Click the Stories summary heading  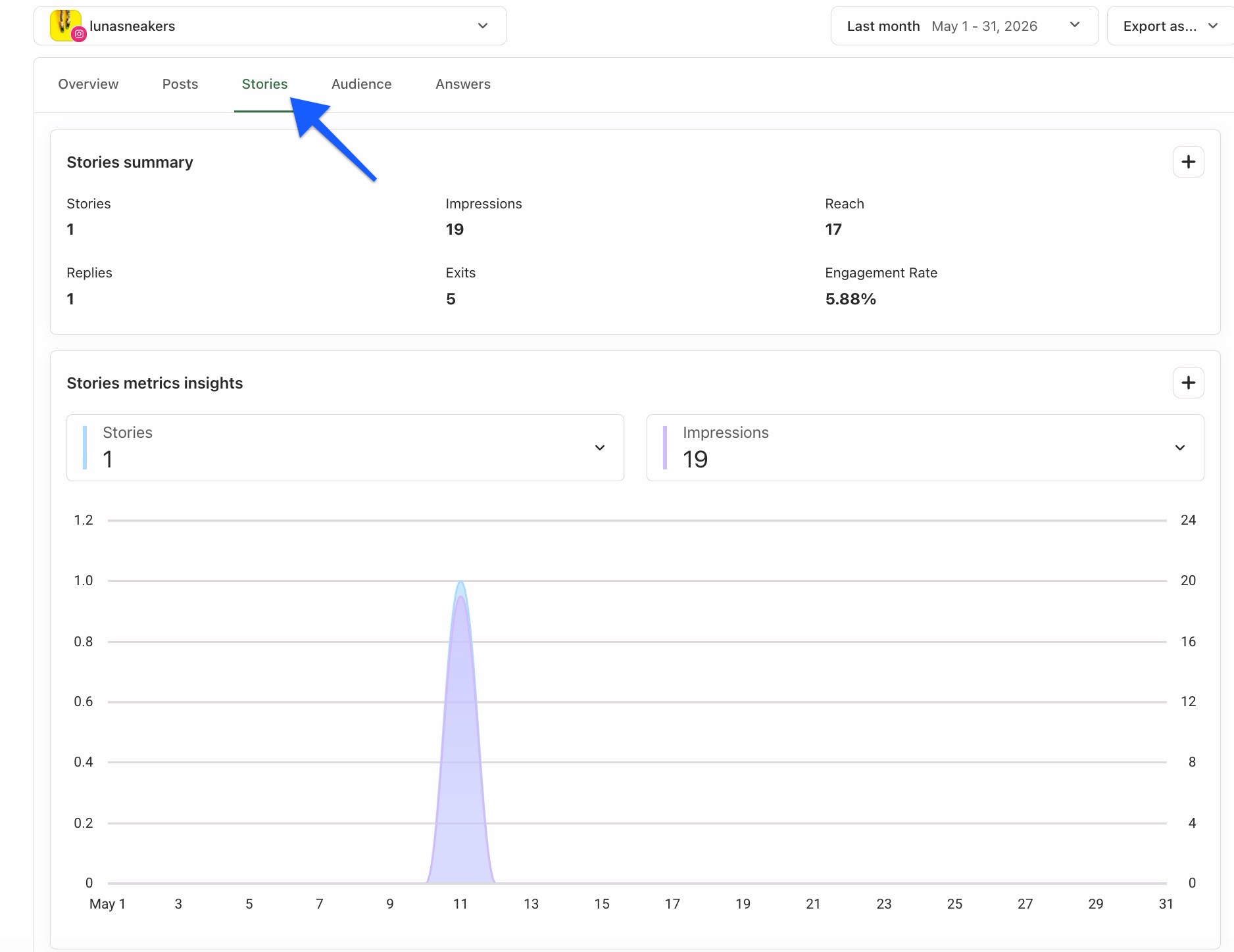pos(130,162)
